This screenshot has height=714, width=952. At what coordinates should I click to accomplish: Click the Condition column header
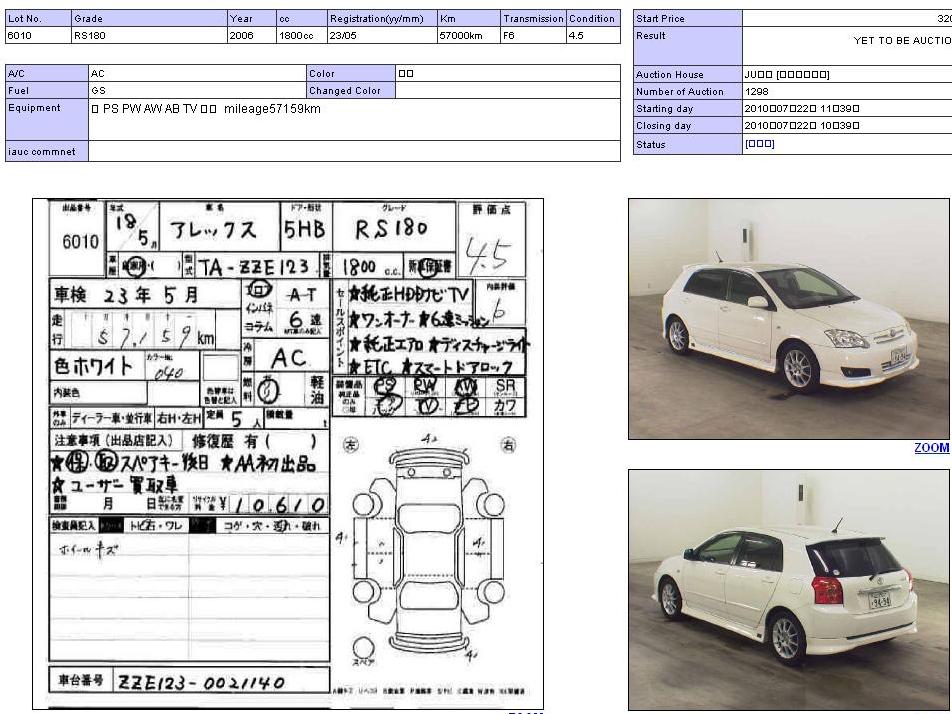pyautogui.click(x=592, y=18)
